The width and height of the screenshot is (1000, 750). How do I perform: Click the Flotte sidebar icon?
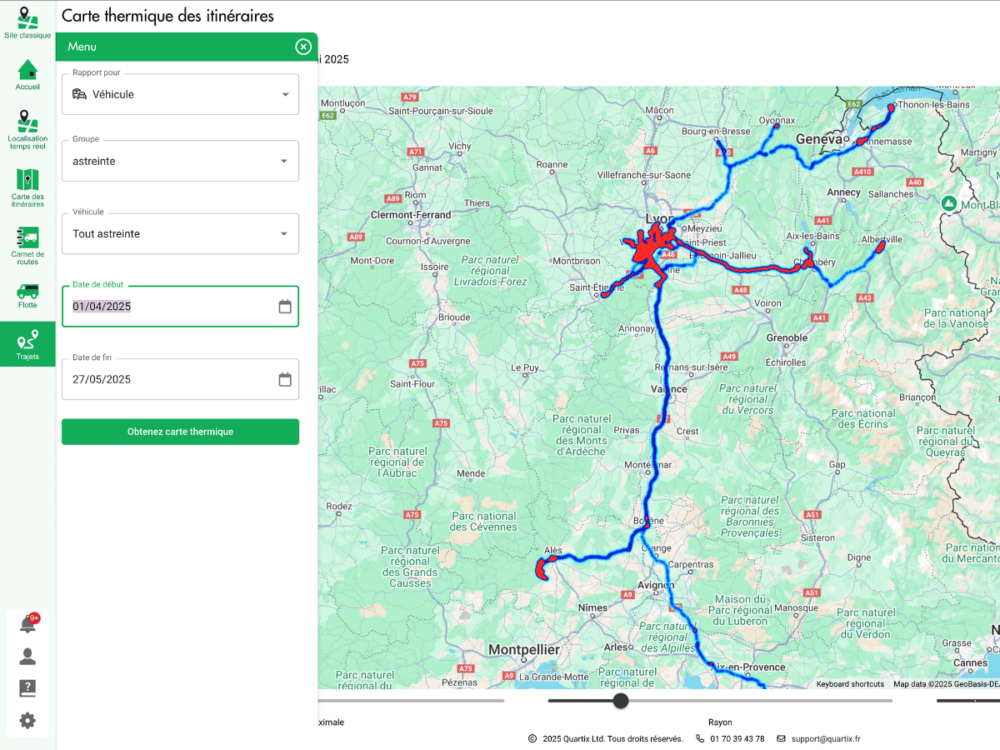coord(27,292)
